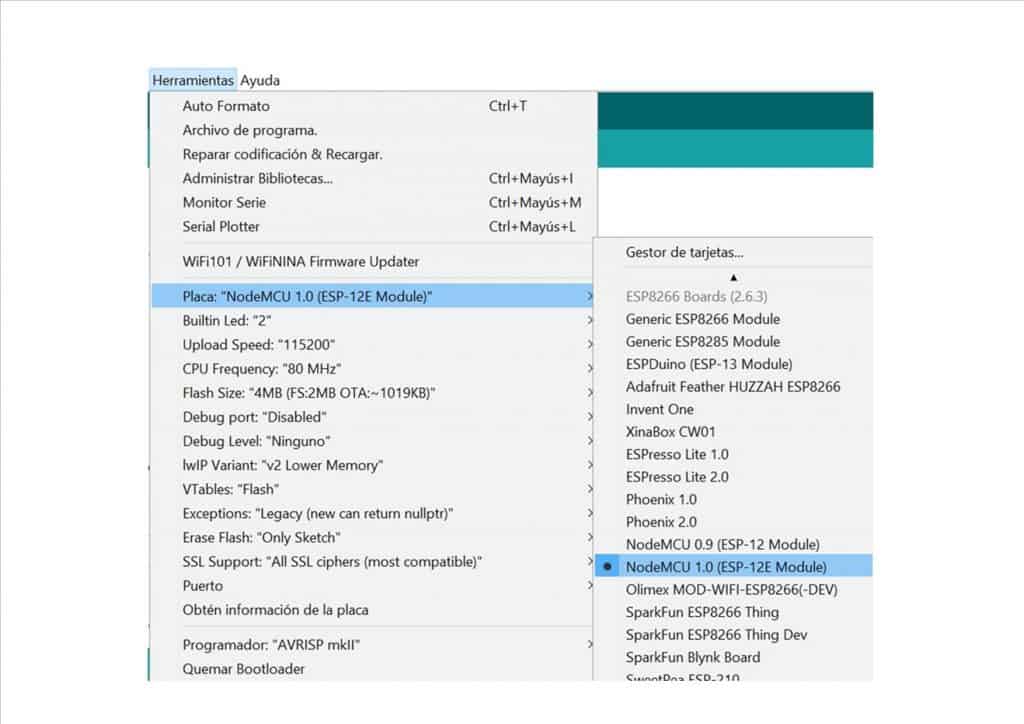
Task: Expand the Programador submenu
Action: point(271,645)
